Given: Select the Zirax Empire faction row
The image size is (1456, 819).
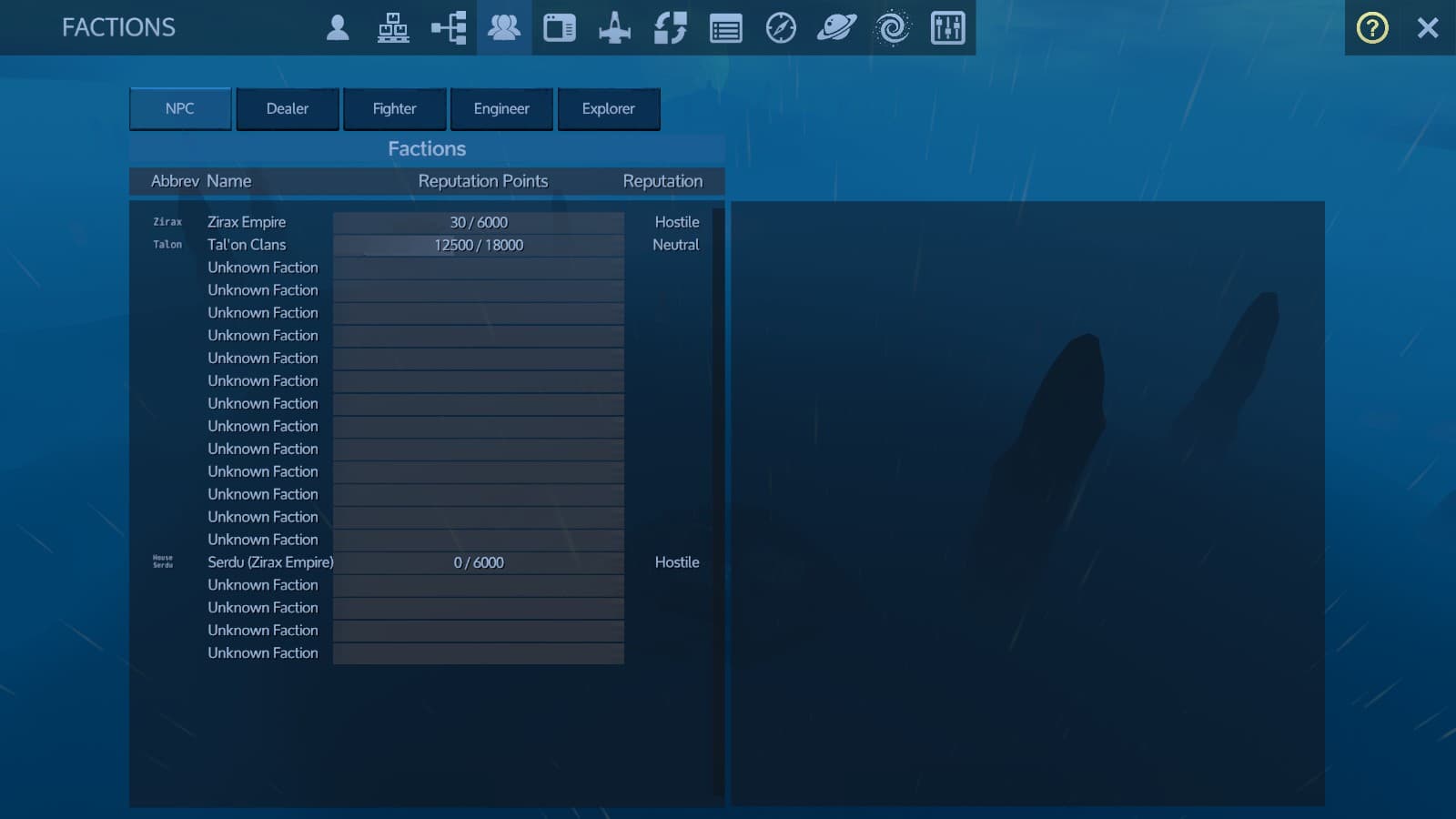Looking at the screenshot, I should click(426, 222).
